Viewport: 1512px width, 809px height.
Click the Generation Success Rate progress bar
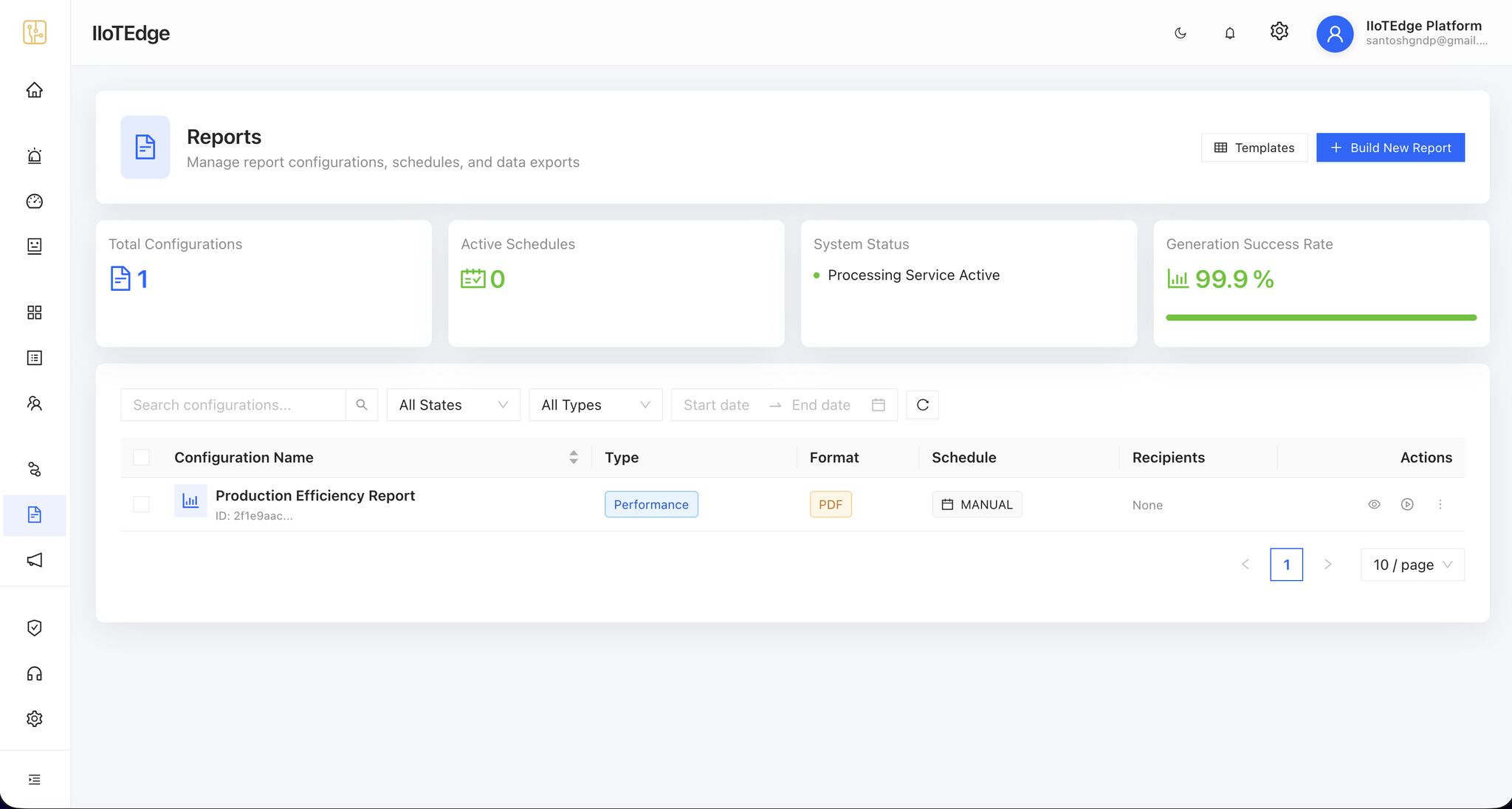1321,317
